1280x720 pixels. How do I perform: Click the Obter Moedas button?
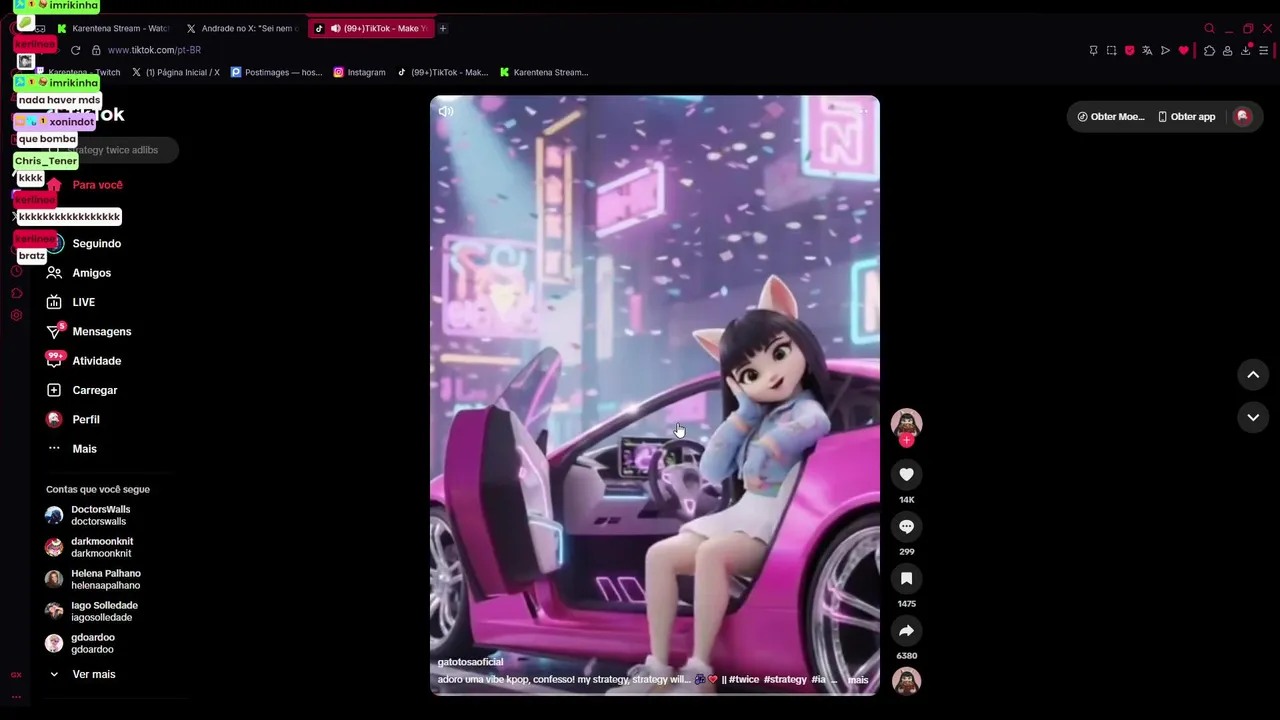click(x=1110, y=116)
